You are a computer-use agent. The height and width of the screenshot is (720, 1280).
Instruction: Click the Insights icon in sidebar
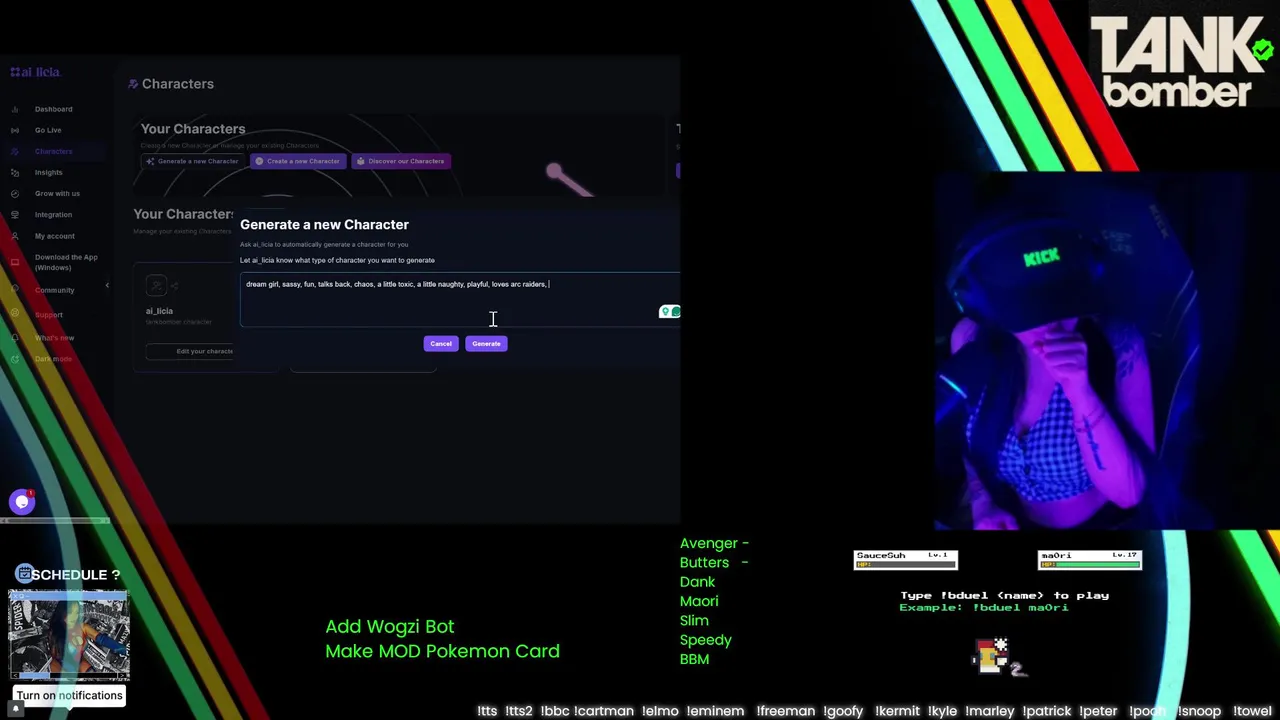(x=14, y=172)
